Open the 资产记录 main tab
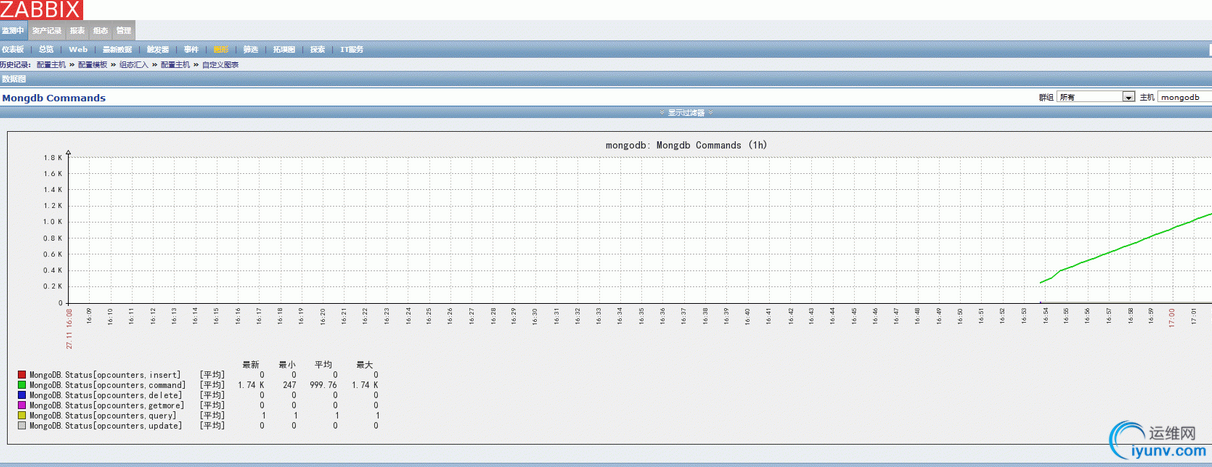1212x467 pixels. [47, 31]
